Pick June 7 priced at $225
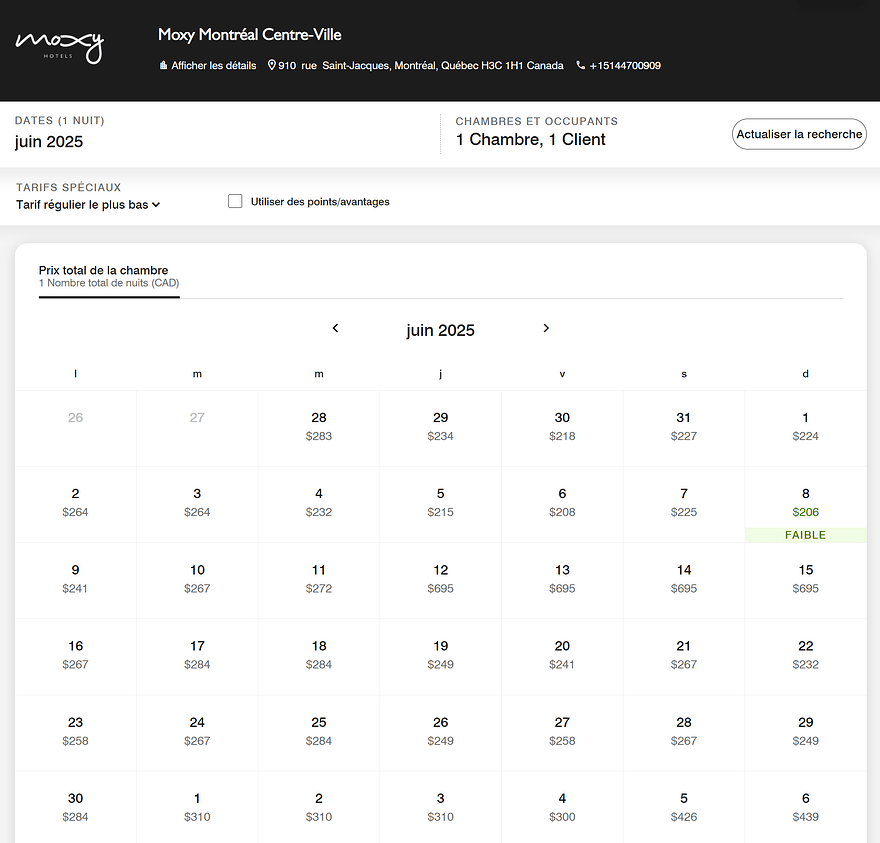The width and height of the screenshot is (880, 843). 684,505
